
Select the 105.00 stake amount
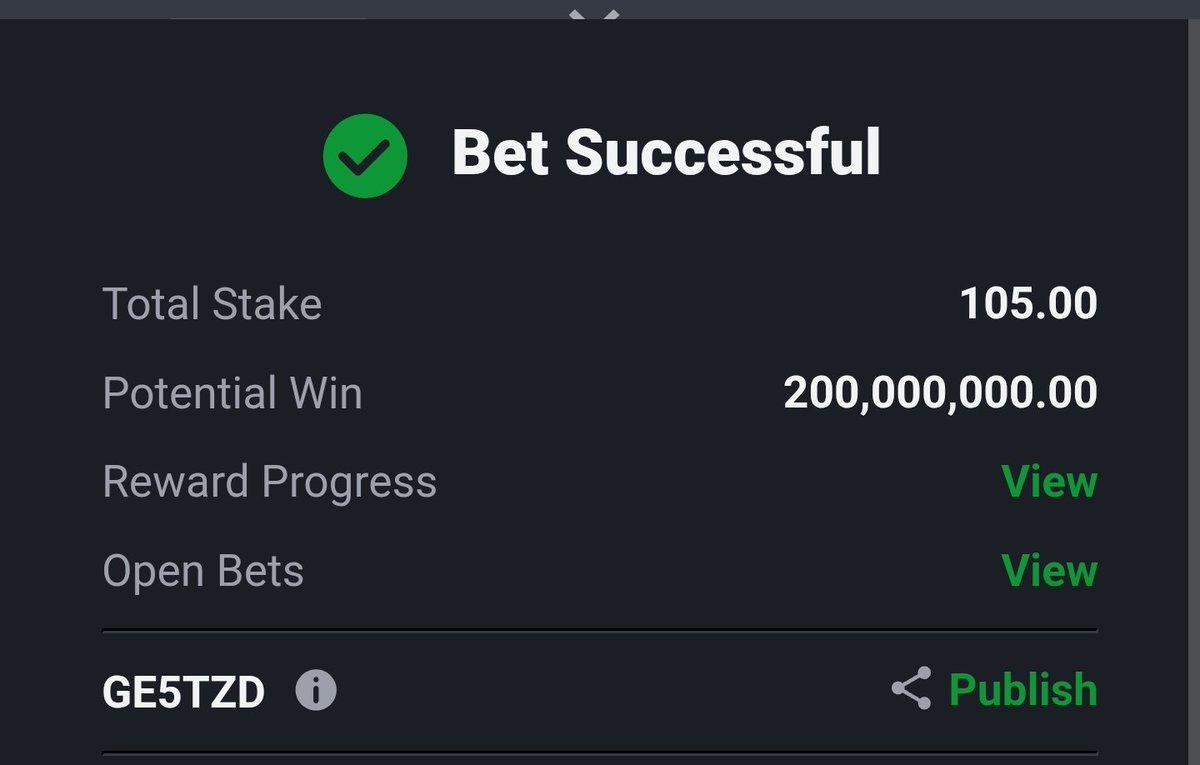pyautogui.click(x=1029, y=304)
